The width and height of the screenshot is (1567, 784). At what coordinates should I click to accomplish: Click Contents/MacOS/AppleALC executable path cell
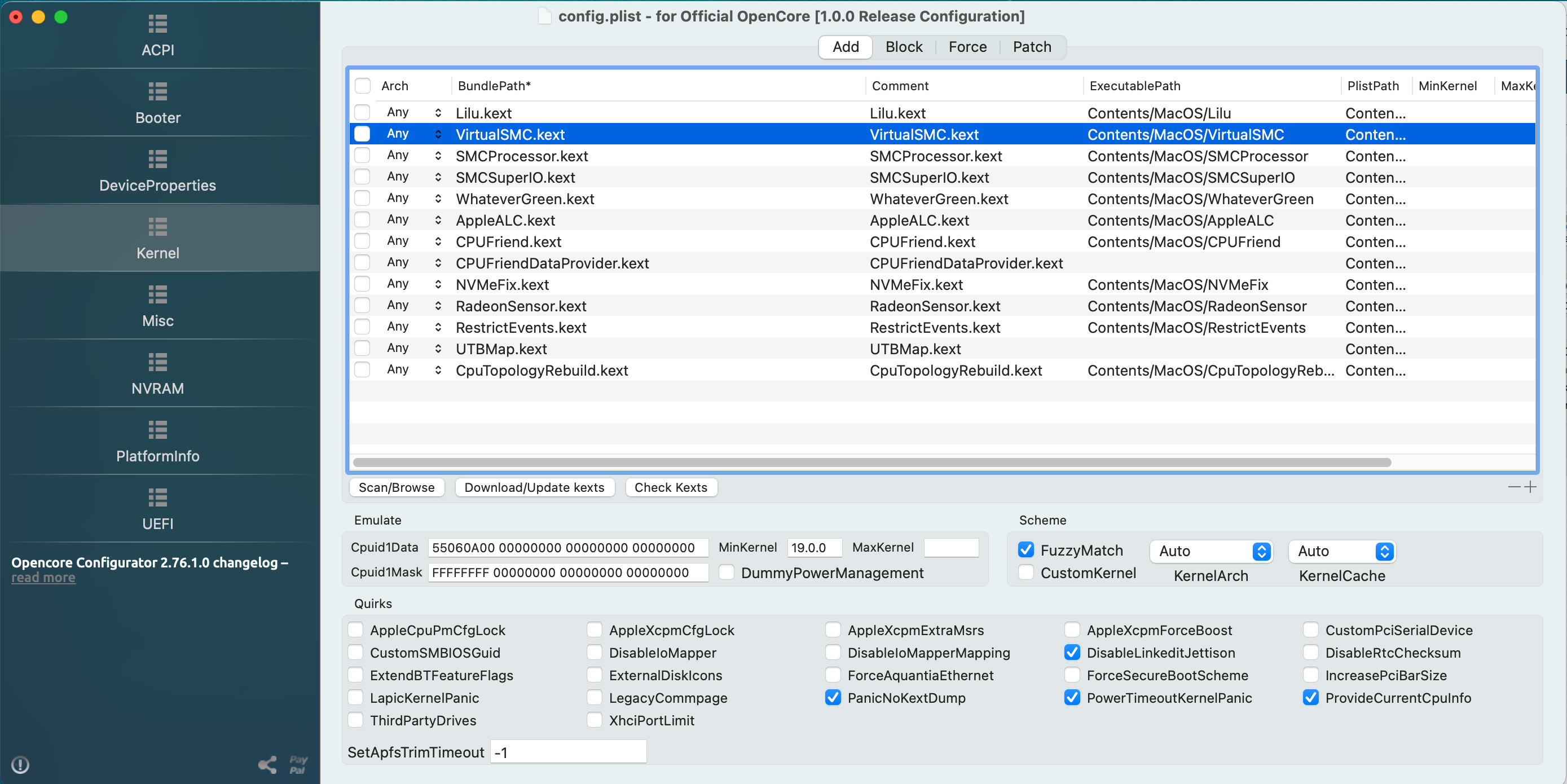1180,220
